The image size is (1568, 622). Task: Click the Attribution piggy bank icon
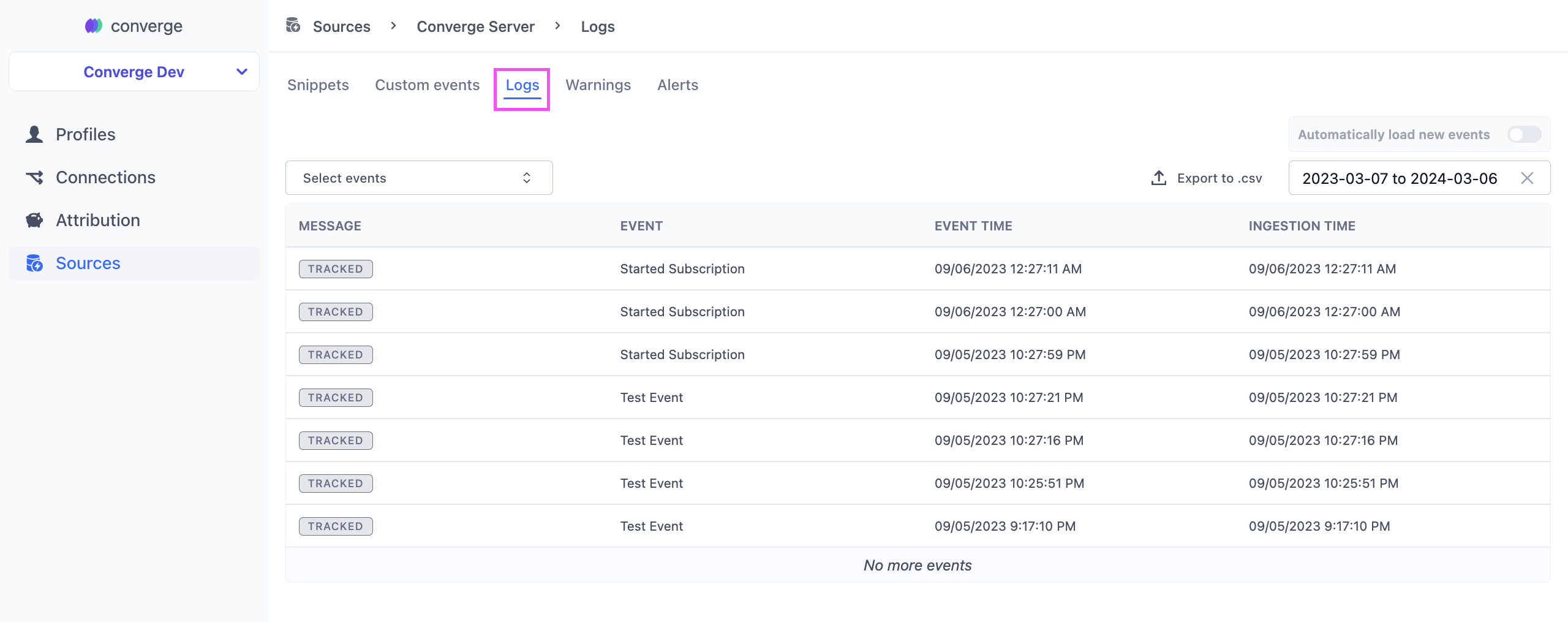[x=34, y=220]
